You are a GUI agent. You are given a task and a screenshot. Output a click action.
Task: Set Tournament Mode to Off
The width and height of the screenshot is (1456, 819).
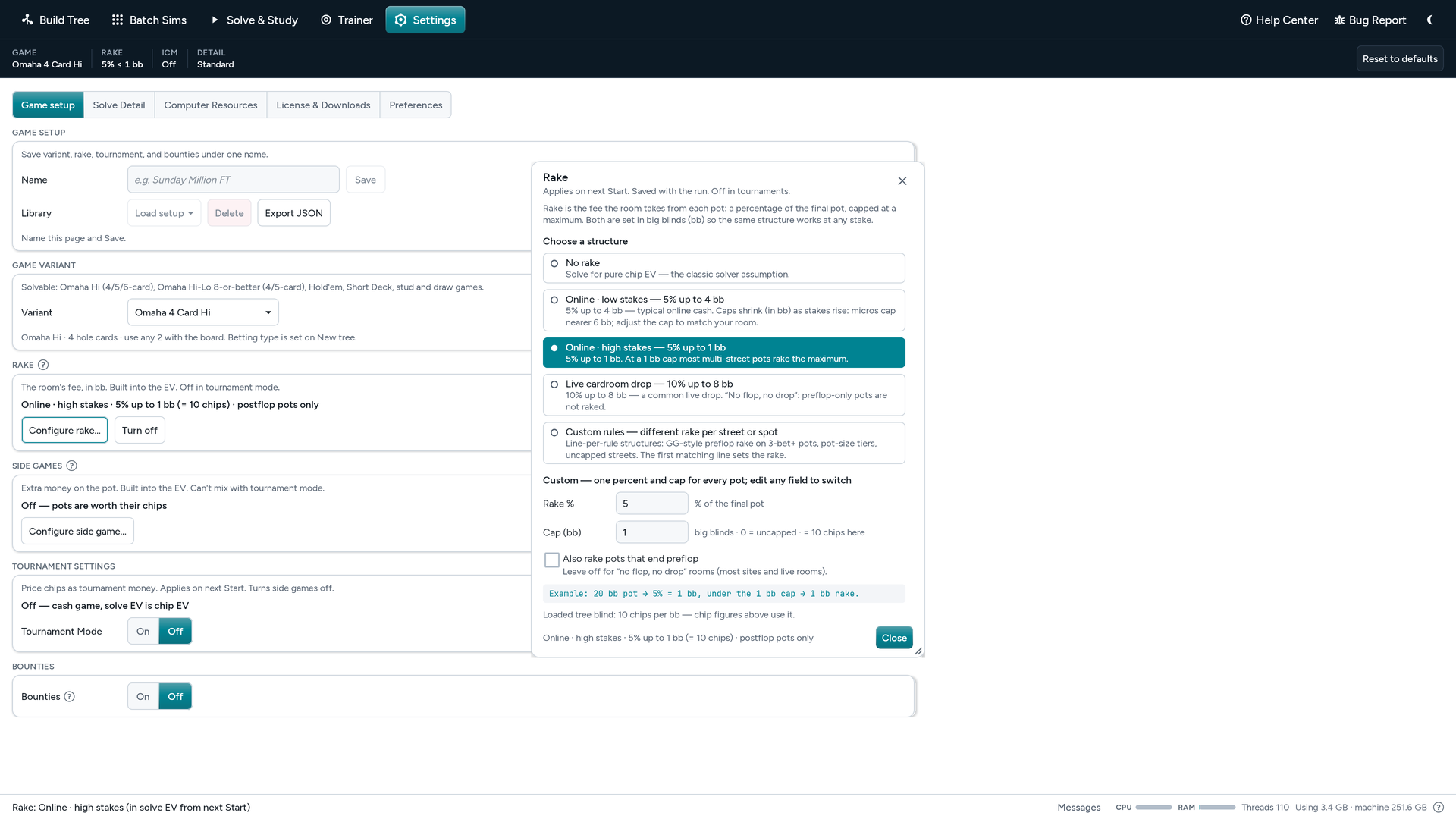175,631
